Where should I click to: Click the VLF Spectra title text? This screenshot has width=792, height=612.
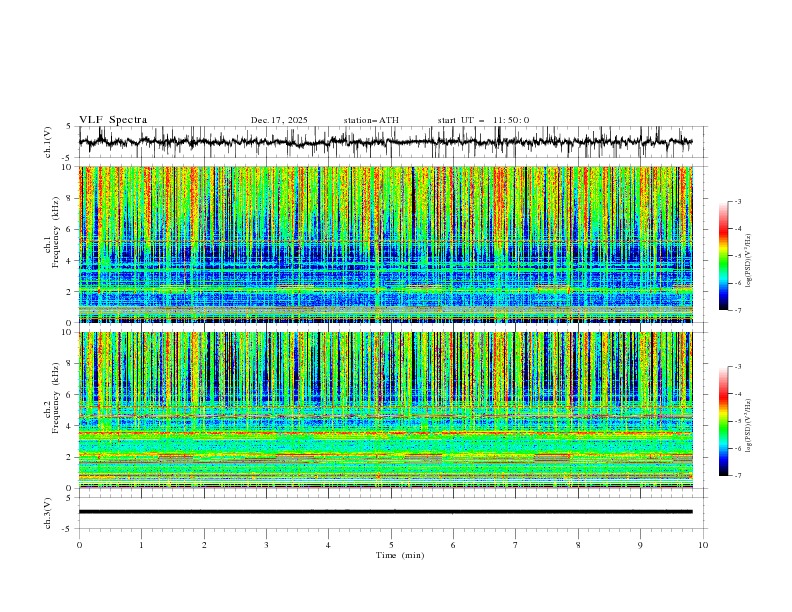pos(113,120)
